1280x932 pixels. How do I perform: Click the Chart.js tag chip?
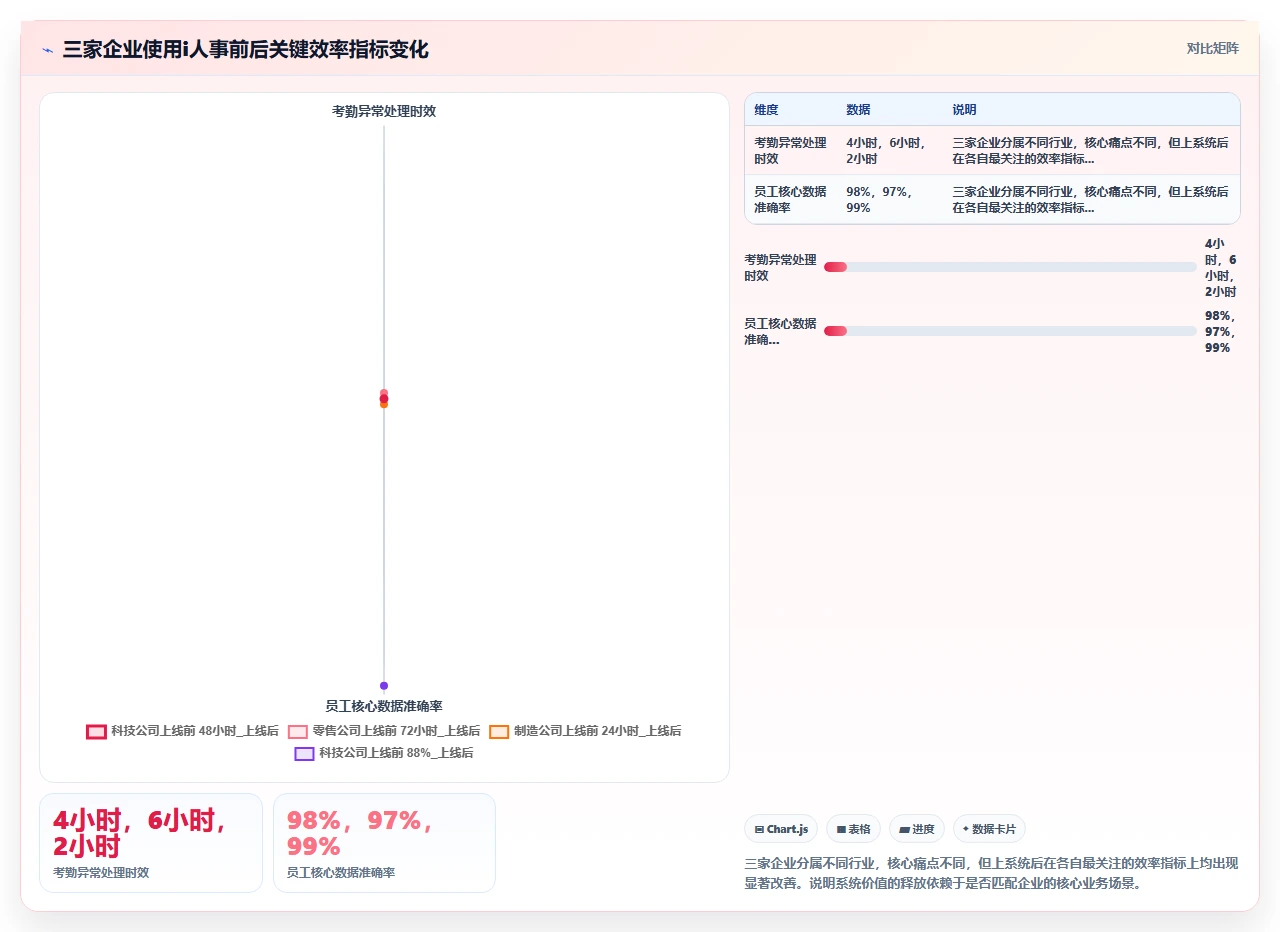pos(781,829)
